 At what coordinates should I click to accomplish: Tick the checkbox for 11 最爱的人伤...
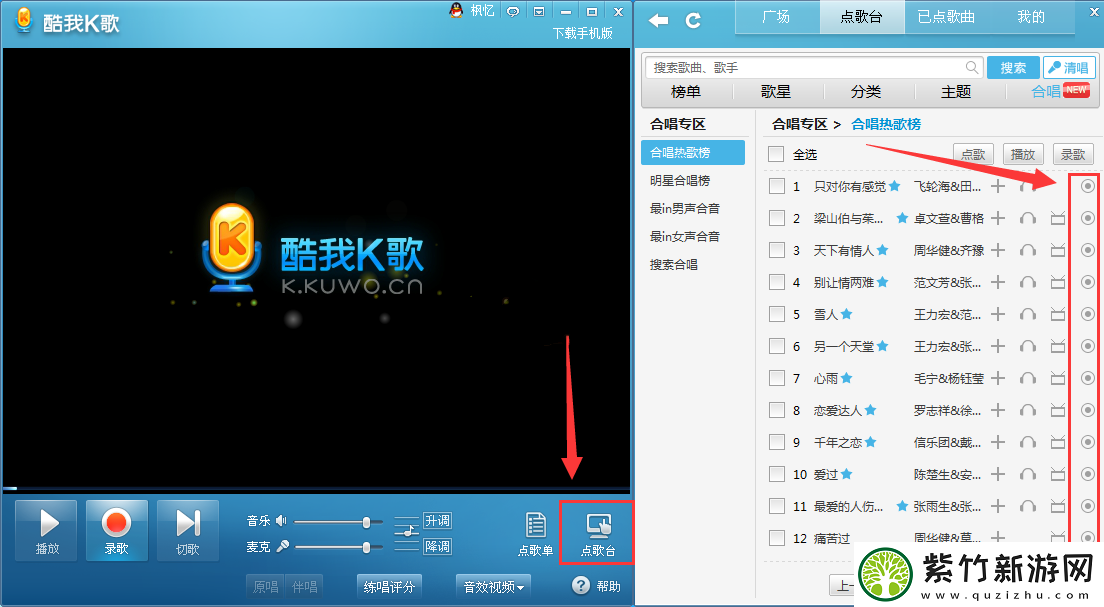(x=777, y=506)
